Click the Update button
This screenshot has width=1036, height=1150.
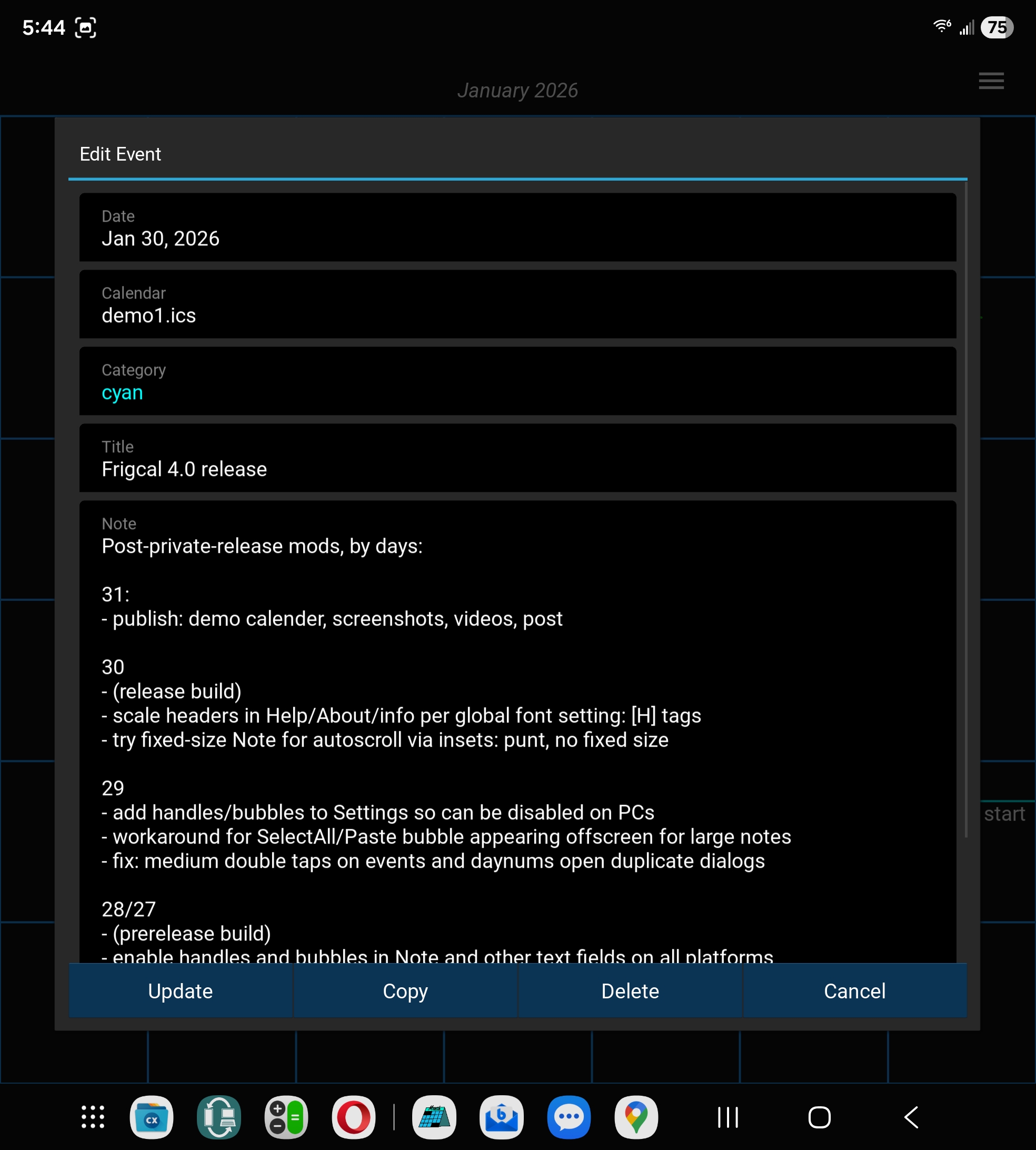pyautogui.click(x=181, y=991)
